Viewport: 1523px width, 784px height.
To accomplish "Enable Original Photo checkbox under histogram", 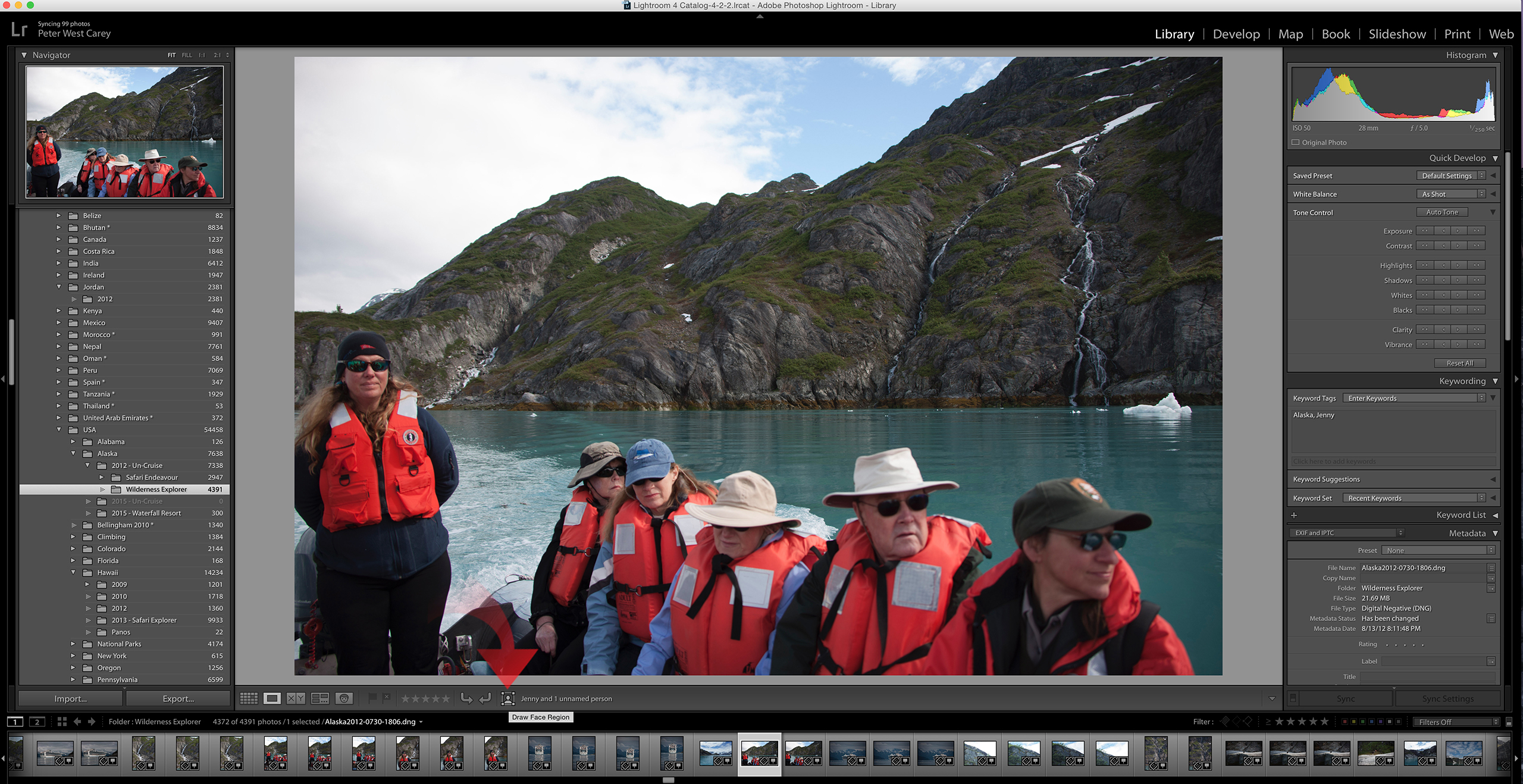I will [1295, 142].
